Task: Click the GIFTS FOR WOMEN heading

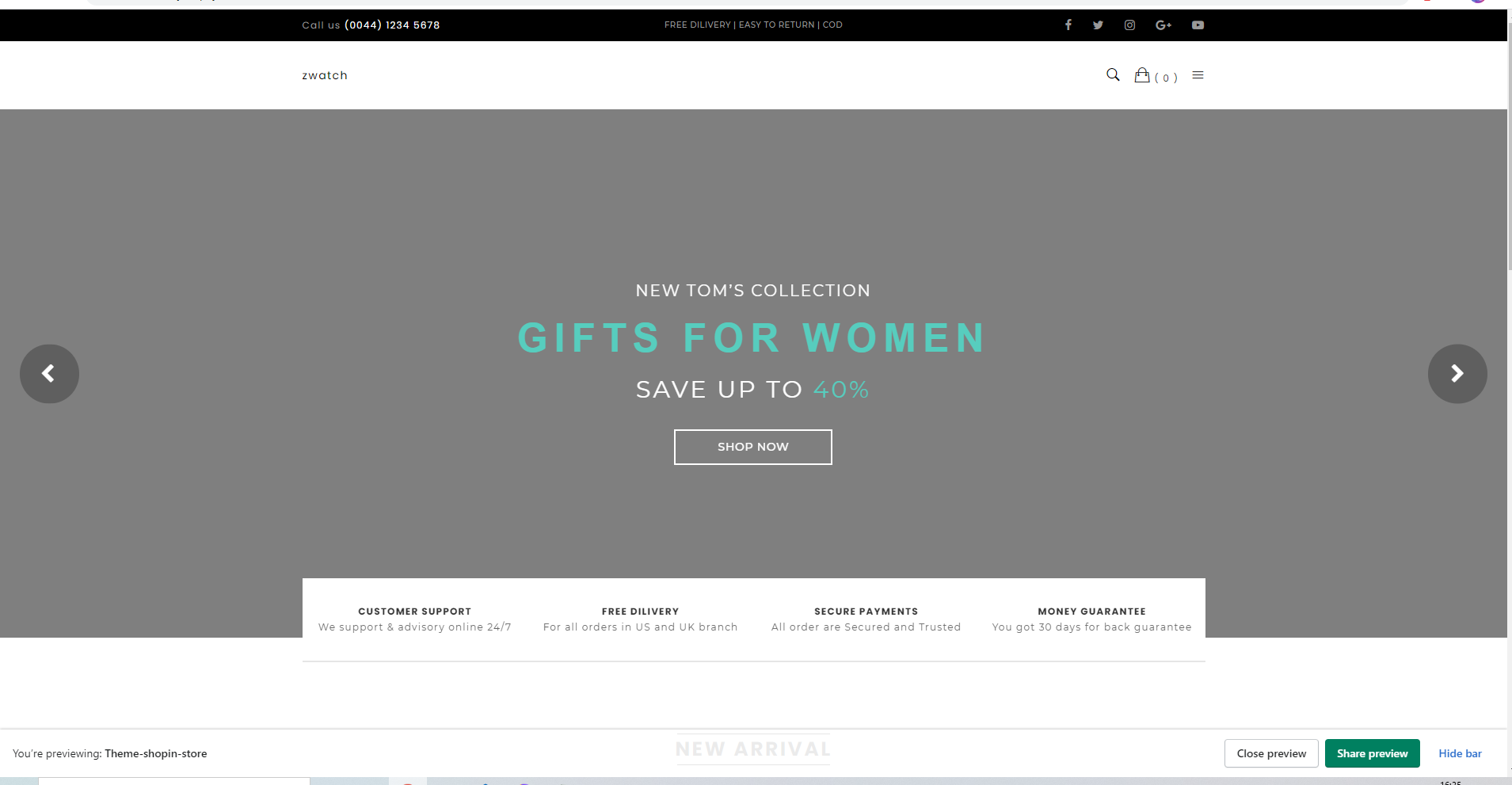Action: tap(752, 338)
